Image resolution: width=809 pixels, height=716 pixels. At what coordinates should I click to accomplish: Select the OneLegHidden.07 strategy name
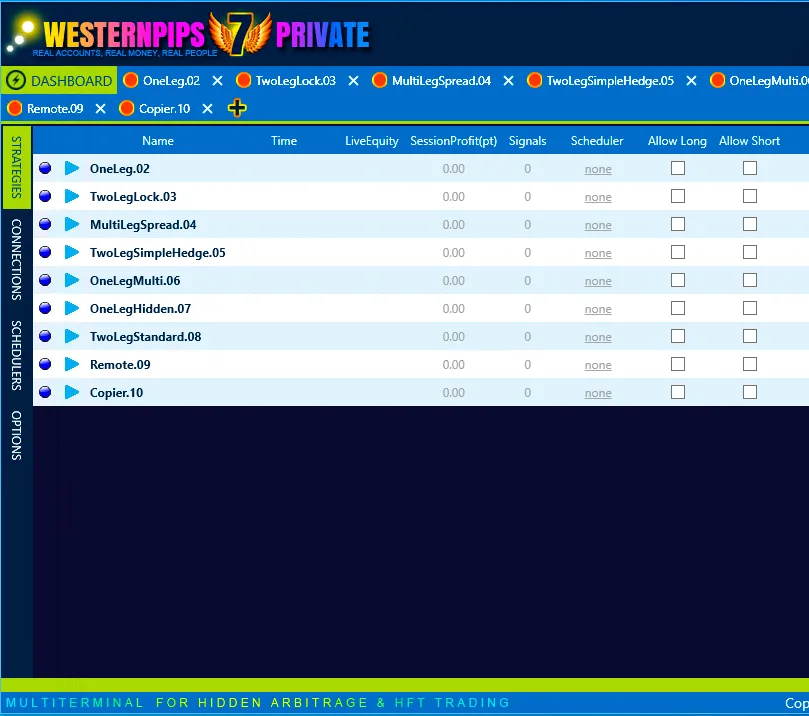140,308
